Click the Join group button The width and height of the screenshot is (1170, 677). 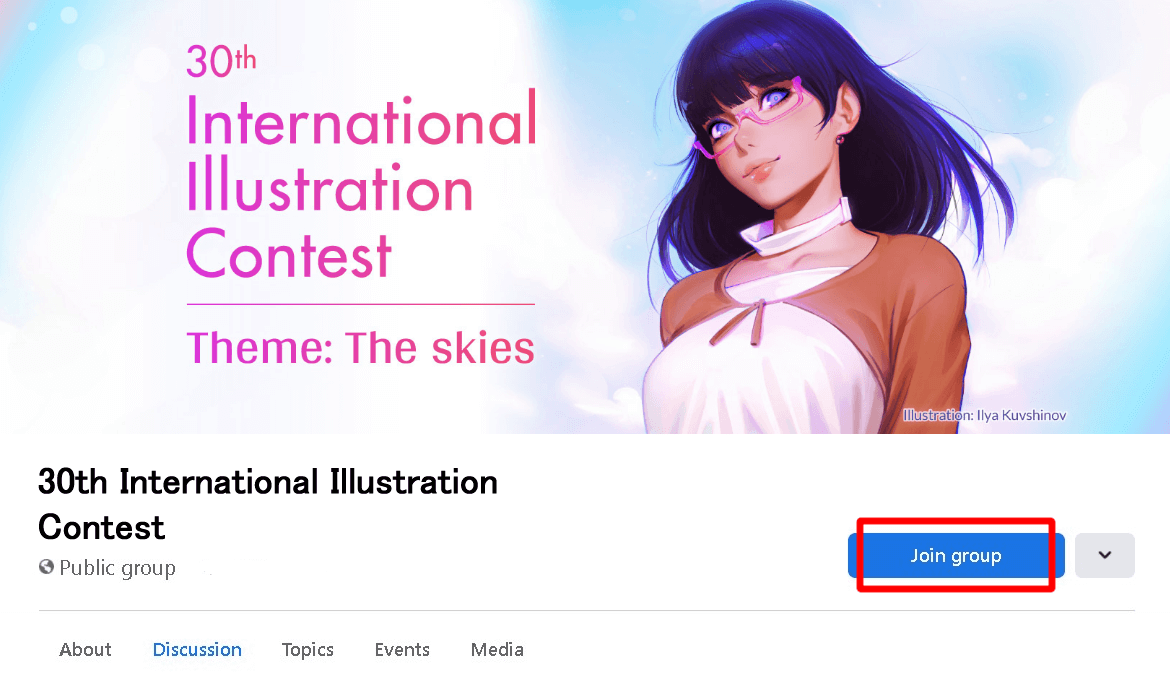coord(956,555)
